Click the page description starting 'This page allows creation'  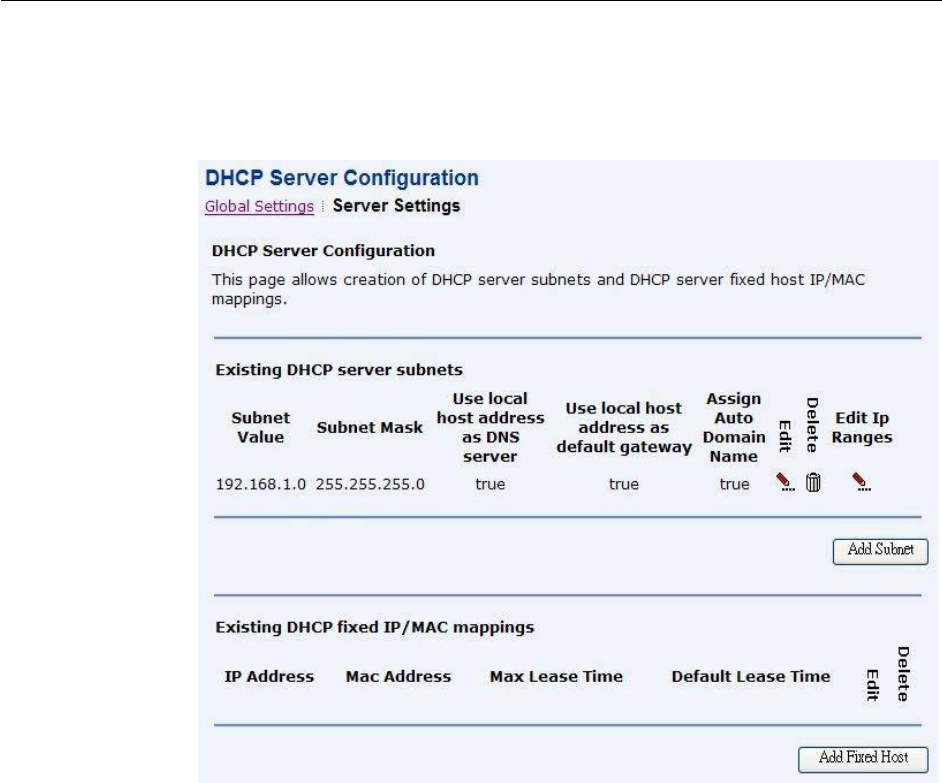tap(538, 289)
